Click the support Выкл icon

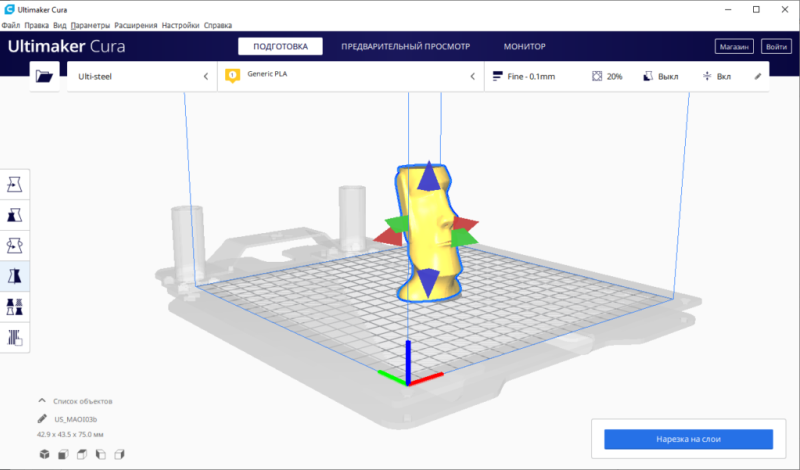coord(648,77)
